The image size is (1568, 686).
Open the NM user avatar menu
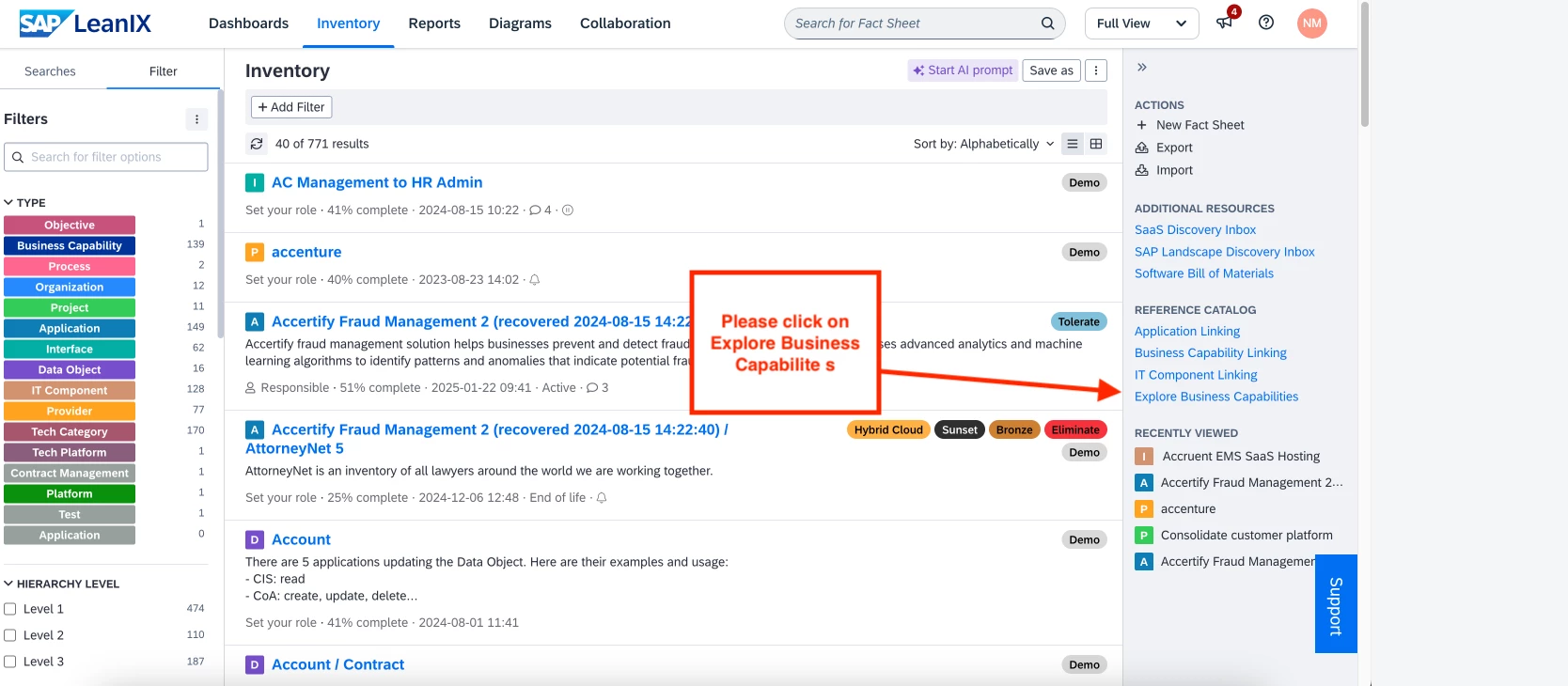[1312, 23]
